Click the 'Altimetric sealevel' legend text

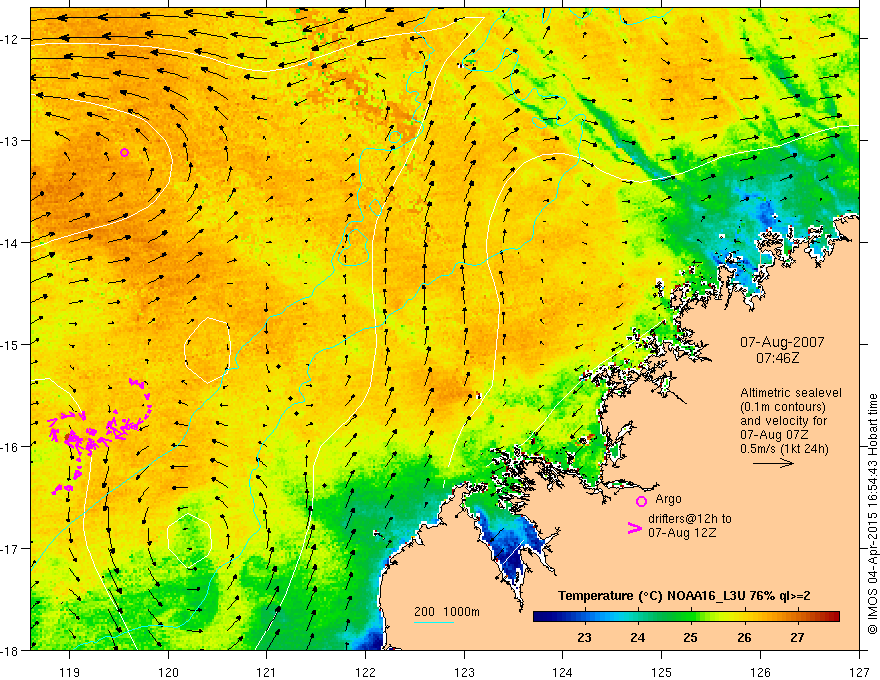pyautogui.click(x=791, y=393)
